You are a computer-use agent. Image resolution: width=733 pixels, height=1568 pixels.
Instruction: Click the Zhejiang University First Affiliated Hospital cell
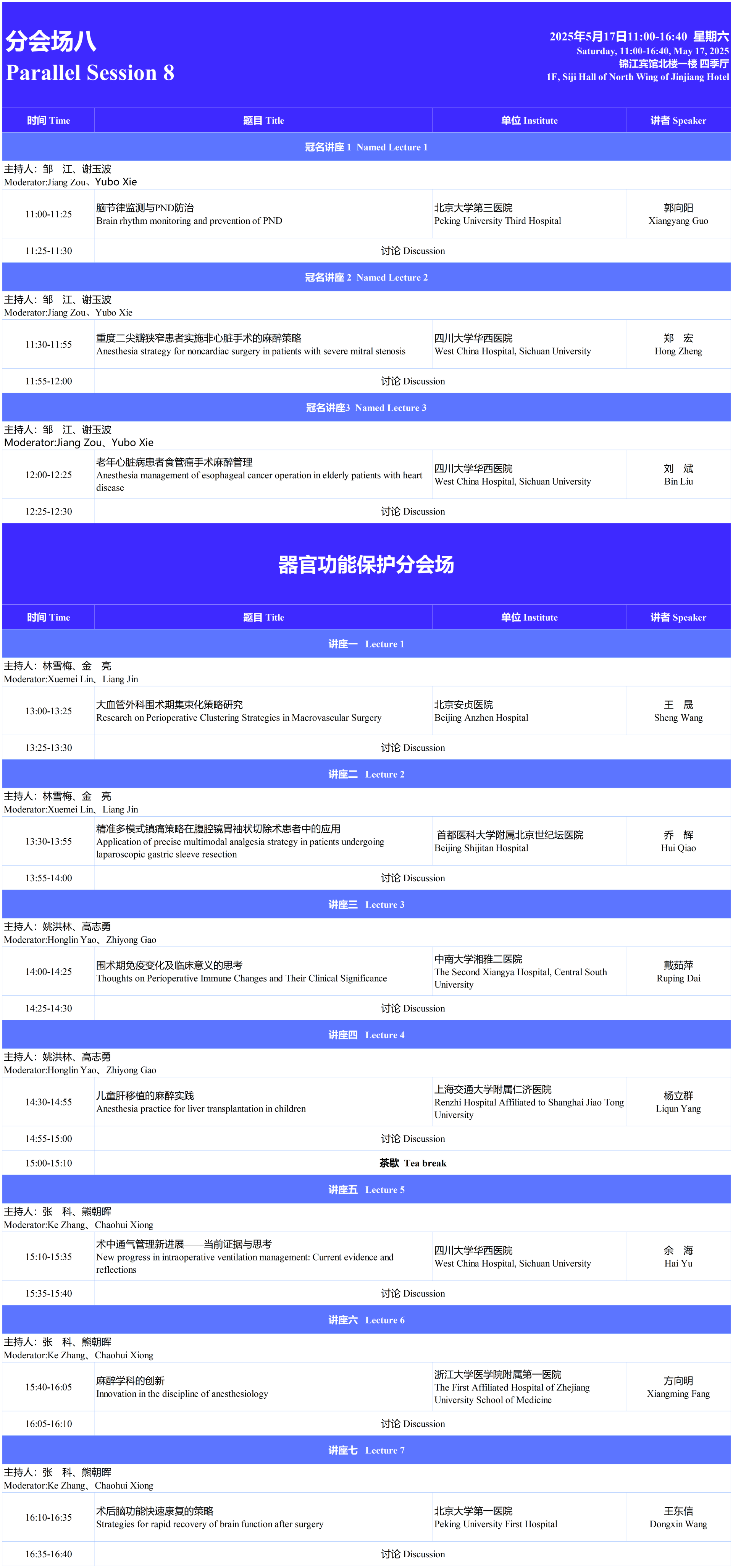529,1387
